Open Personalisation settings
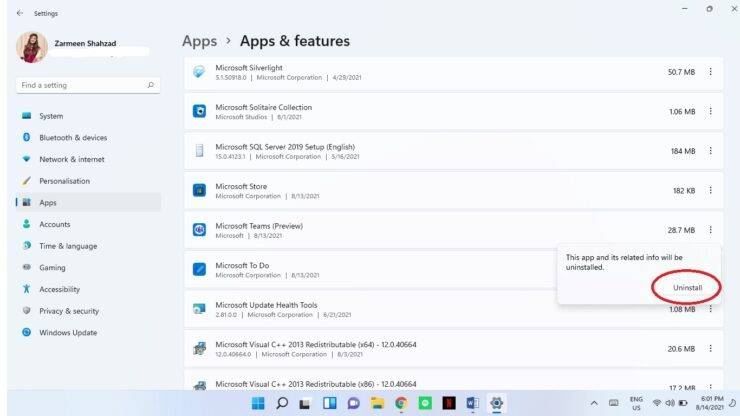The height and width of the screenshot is (416, 740). 88,181
